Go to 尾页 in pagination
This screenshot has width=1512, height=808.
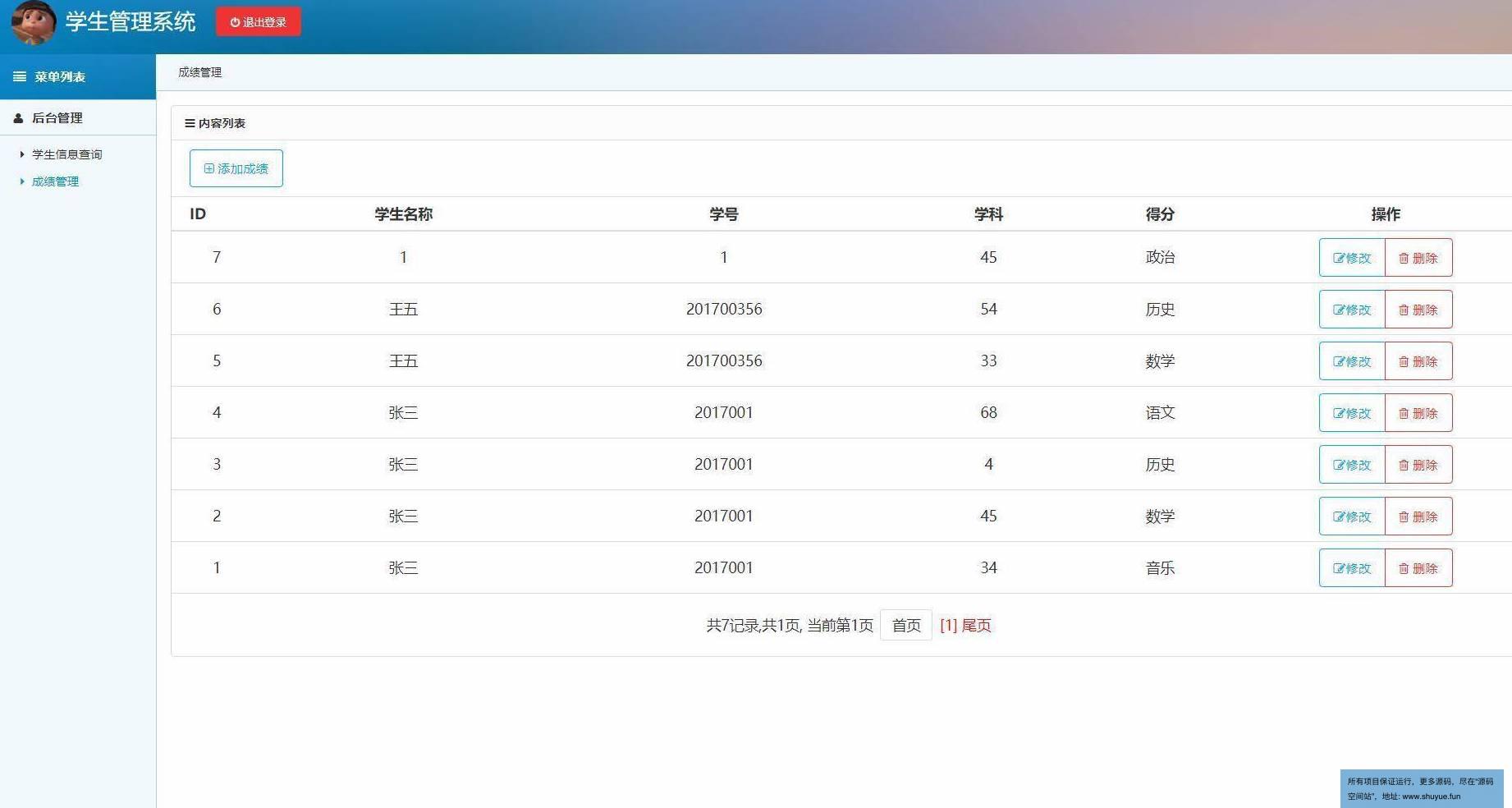pyautogui.click(x=976, y=626)
